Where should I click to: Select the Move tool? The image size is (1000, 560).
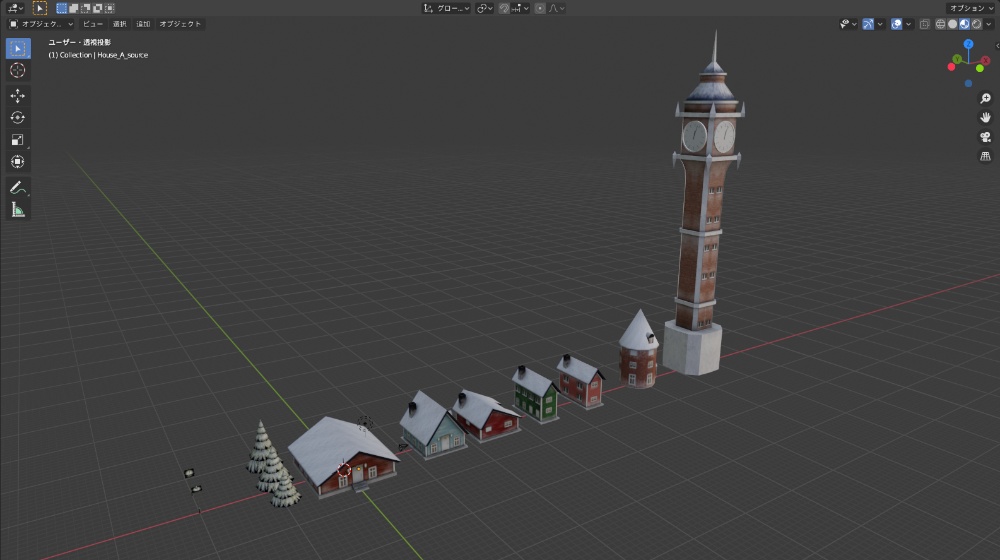pyautogui.click(x=18, y=96)
